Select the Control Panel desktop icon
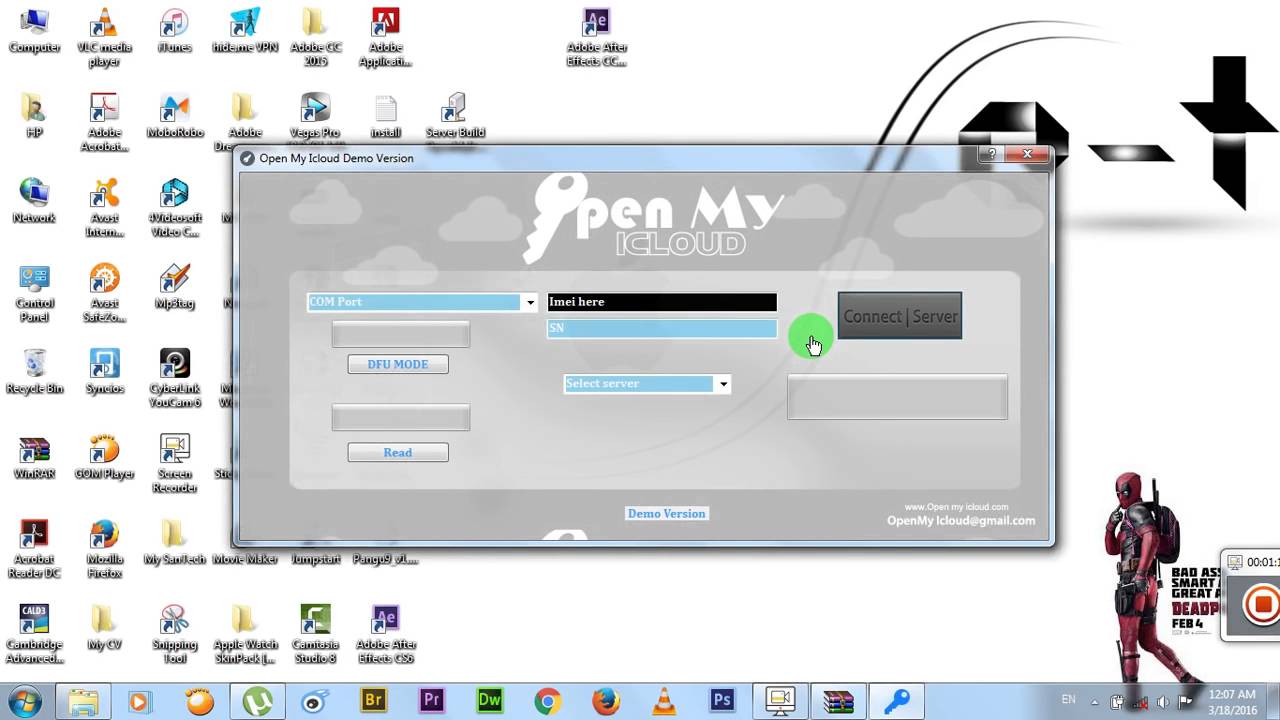This screenshot has width=1280, height=720. (x=34, y=293)
